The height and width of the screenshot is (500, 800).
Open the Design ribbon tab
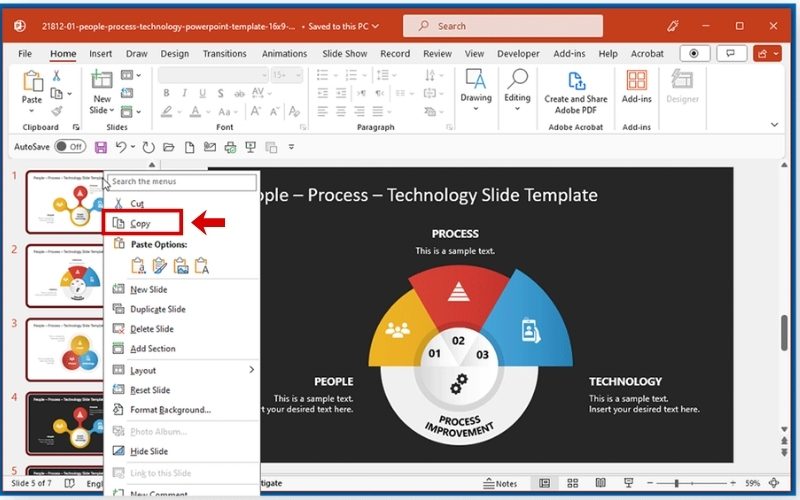(174, 54)
